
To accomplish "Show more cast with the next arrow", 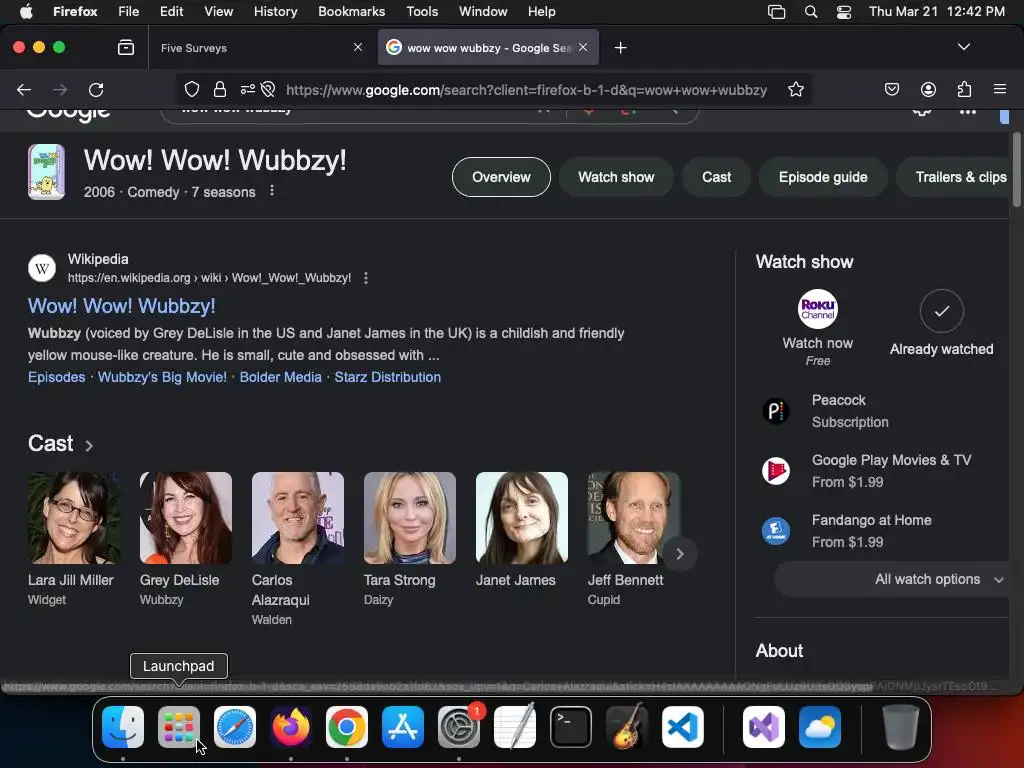I will pos(680,554).
